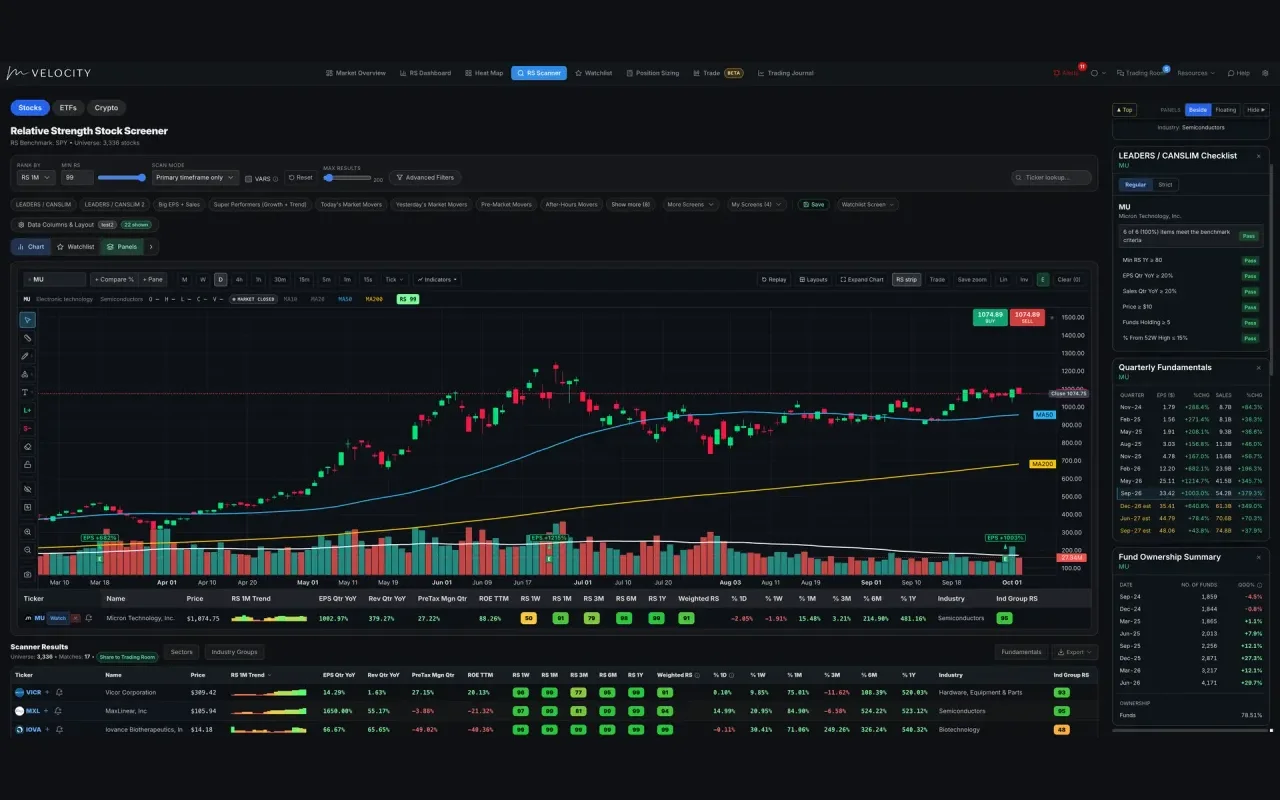Switch to the Crypto tab

coord(106,108)
